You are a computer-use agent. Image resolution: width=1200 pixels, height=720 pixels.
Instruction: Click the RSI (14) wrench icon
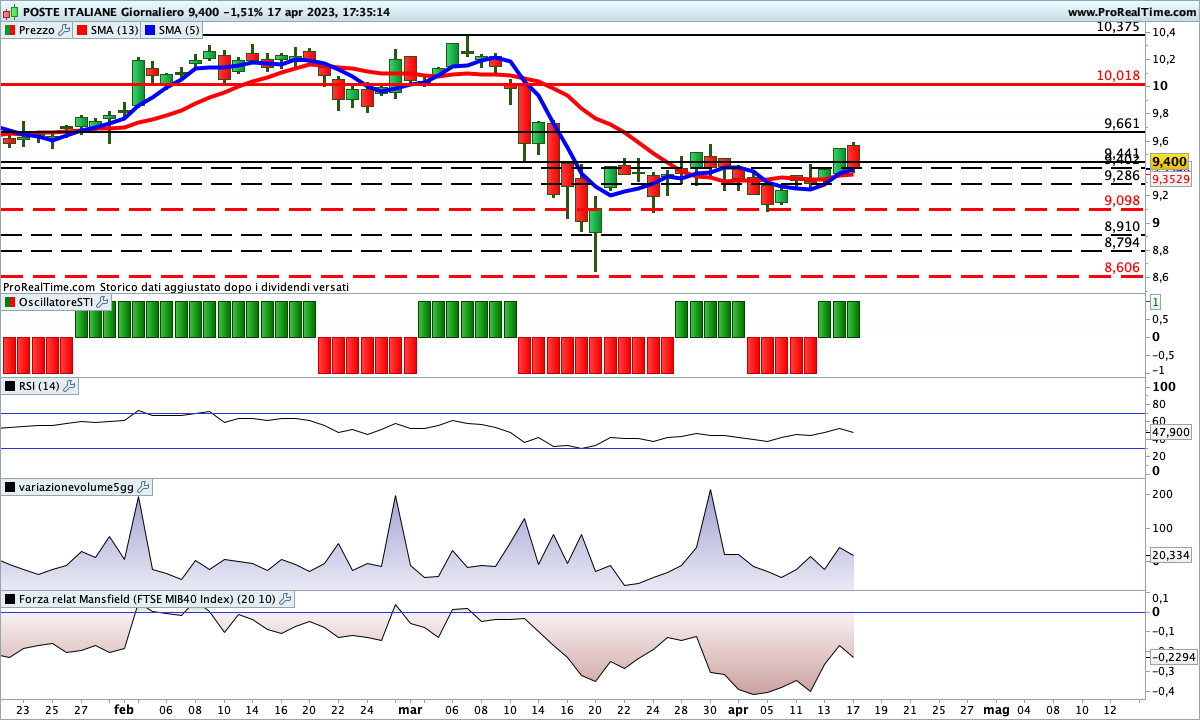click(x=70, y=386)
